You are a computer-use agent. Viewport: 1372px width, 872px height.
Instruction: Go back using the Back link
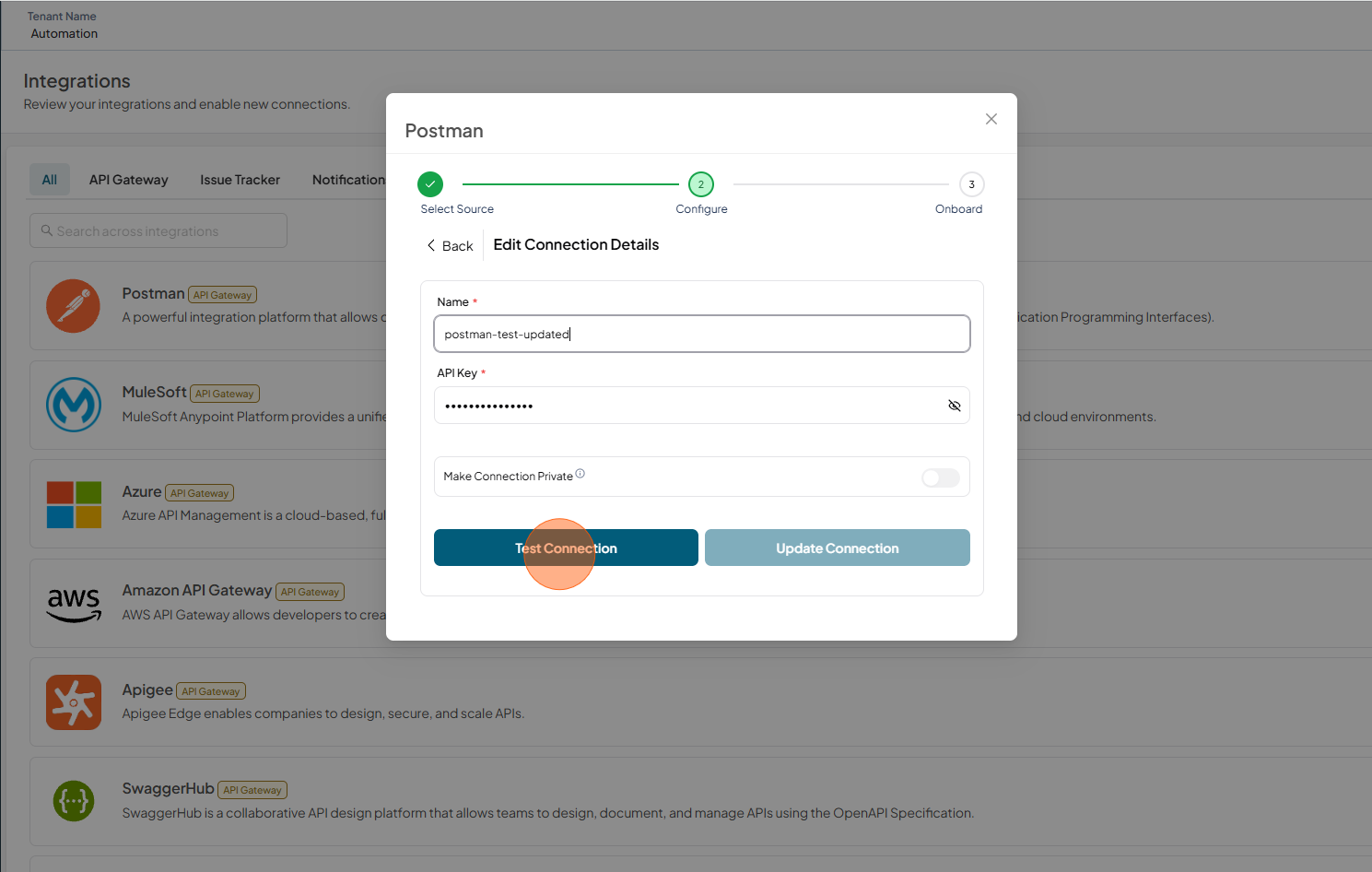pyautogui.click(x=450, y=246)
